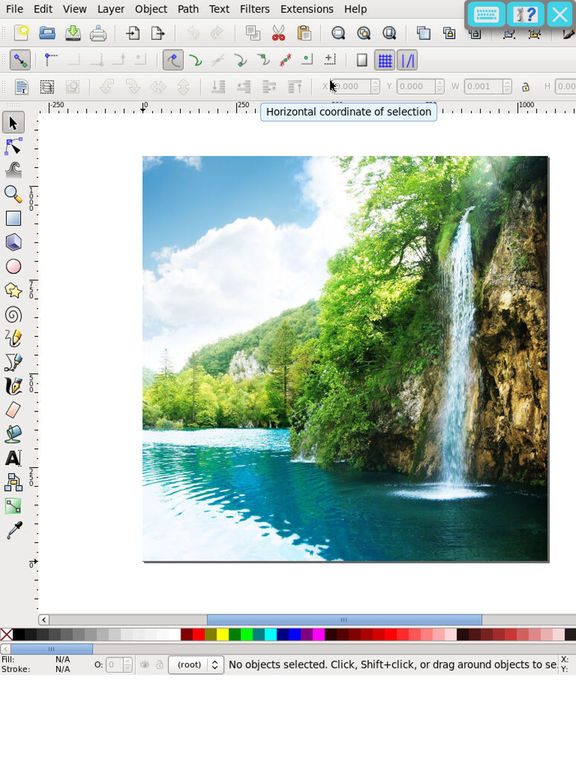Select the Text tool
The width and height of the screenshot is (576, 768).
(x=13, y=458)
